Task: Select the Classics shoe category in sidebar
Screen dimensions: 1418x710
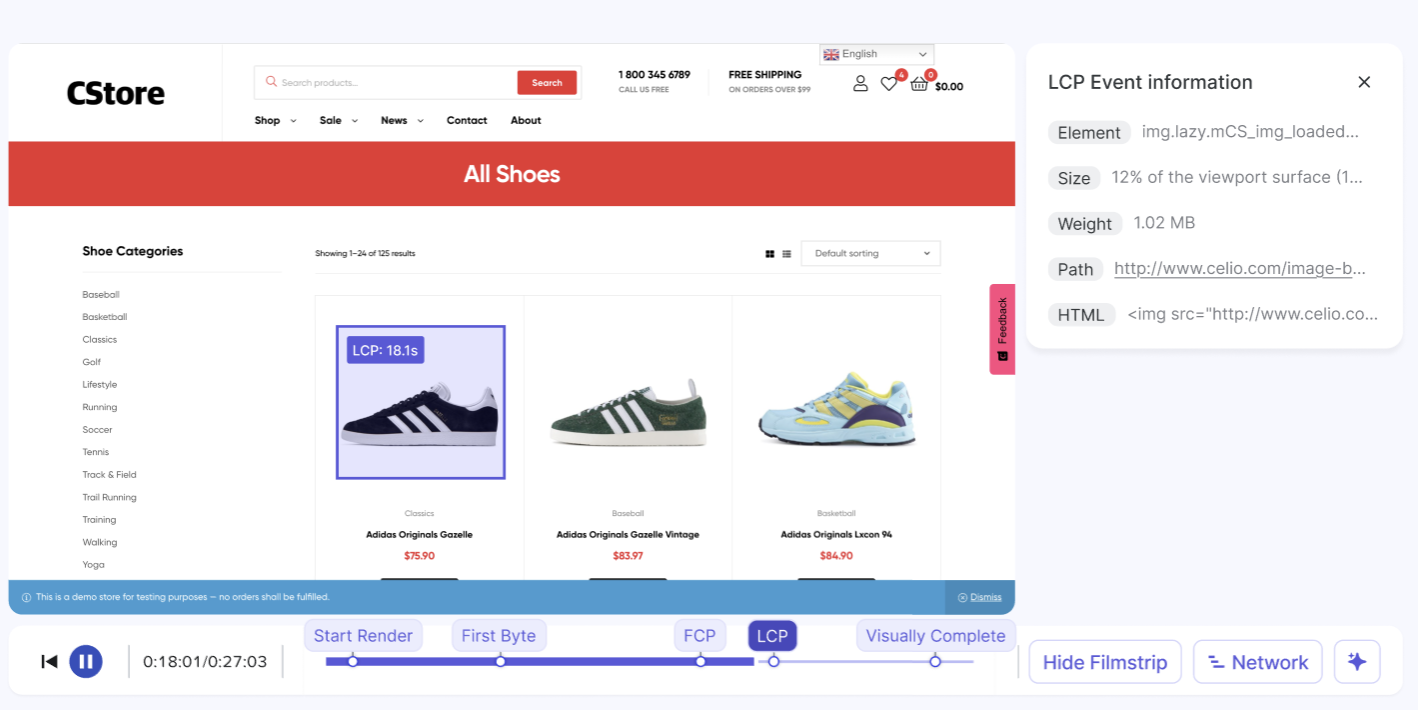Action: [100, 340]
